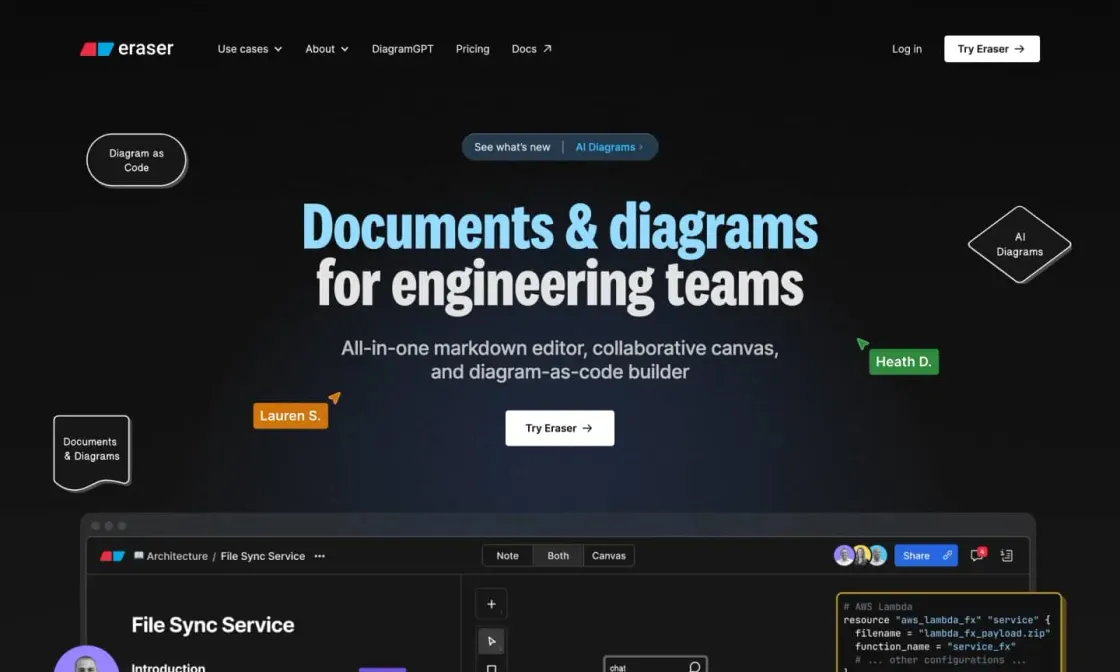Select the Lauren S. cursor label
This screenshot has width=1120, height=672.
click(x=290, y=416)
